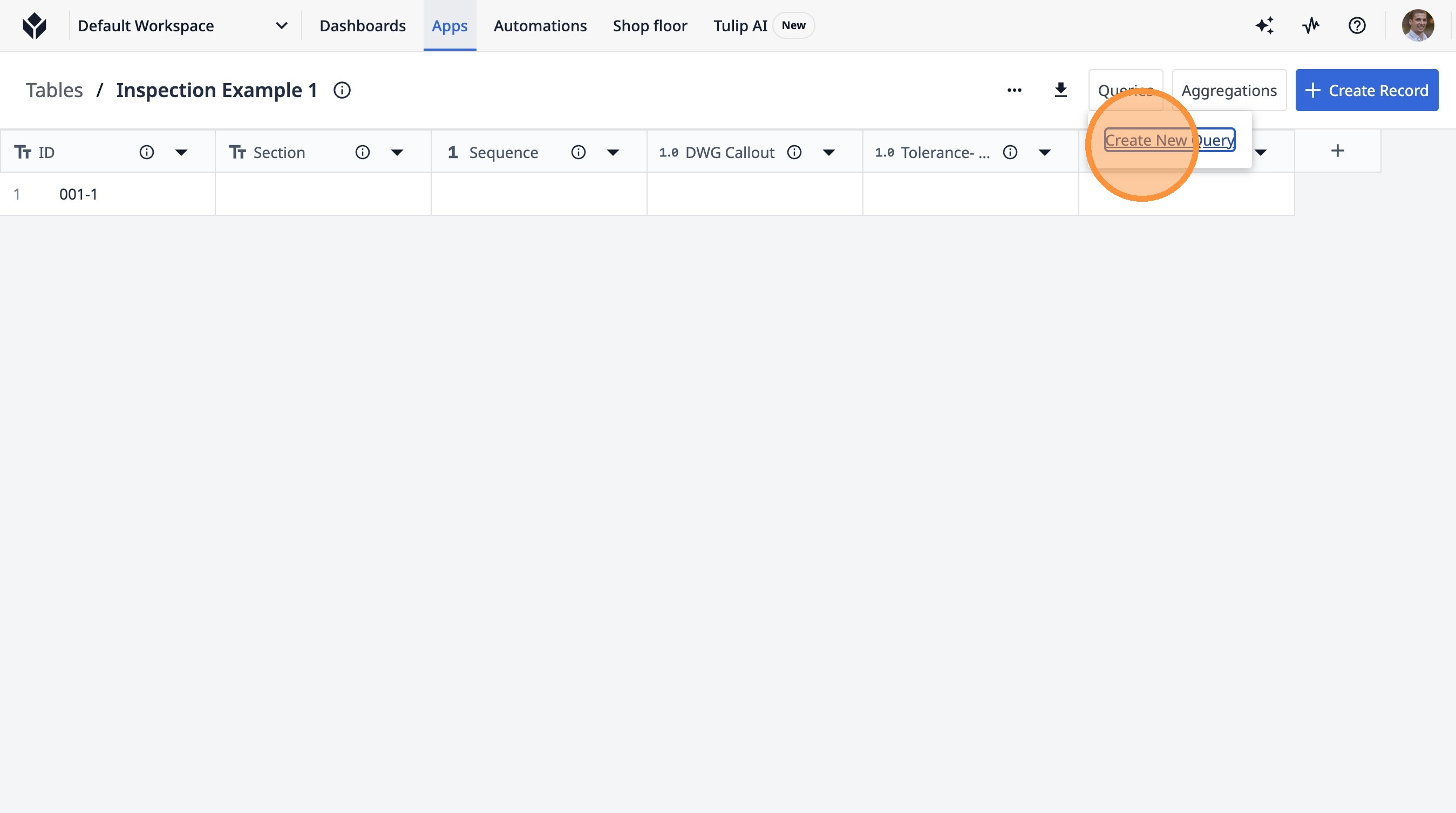Expand the Tolerance column dropdown arrow

(x=1045, y=153)
